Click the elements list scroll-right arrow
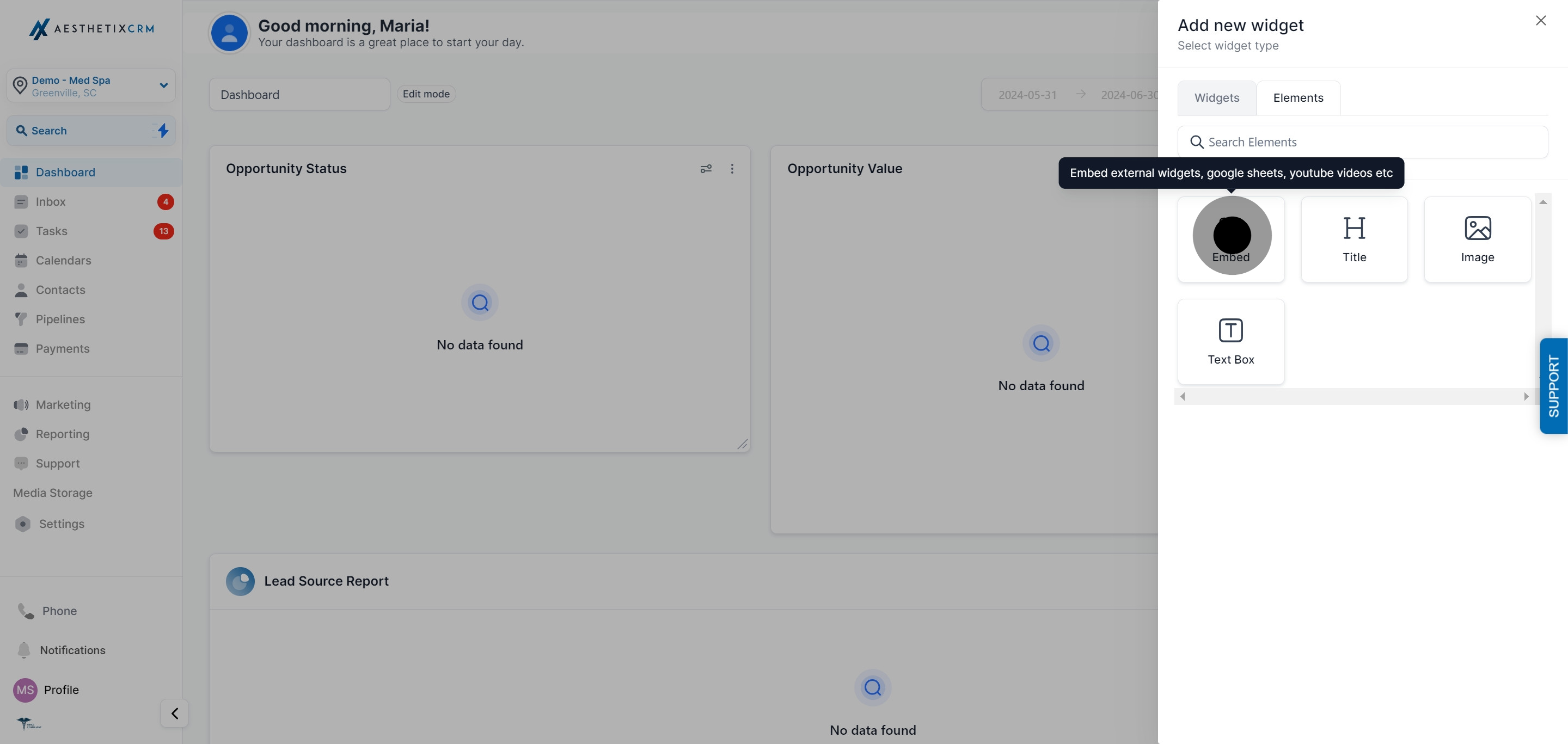Image resolution: width=1568 pixels, height=744 pixels. tap(1526, 396)
